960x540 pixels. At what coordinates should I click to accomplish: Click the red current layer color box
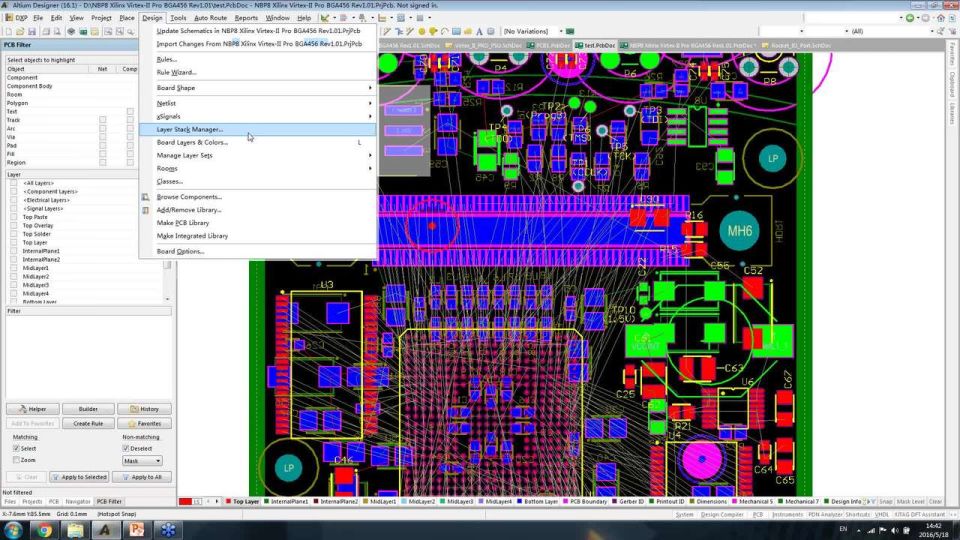click(186, 501)
